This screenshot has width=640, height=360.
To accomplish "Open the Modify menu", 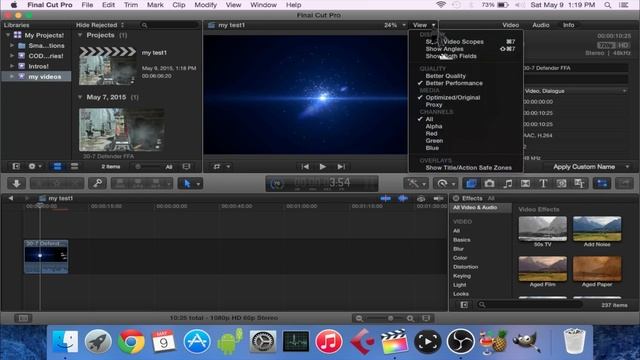I will coord(205,5).
